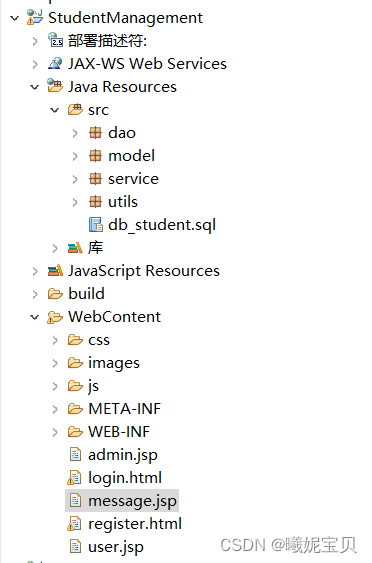Click the user.jsp file icon

75,546
